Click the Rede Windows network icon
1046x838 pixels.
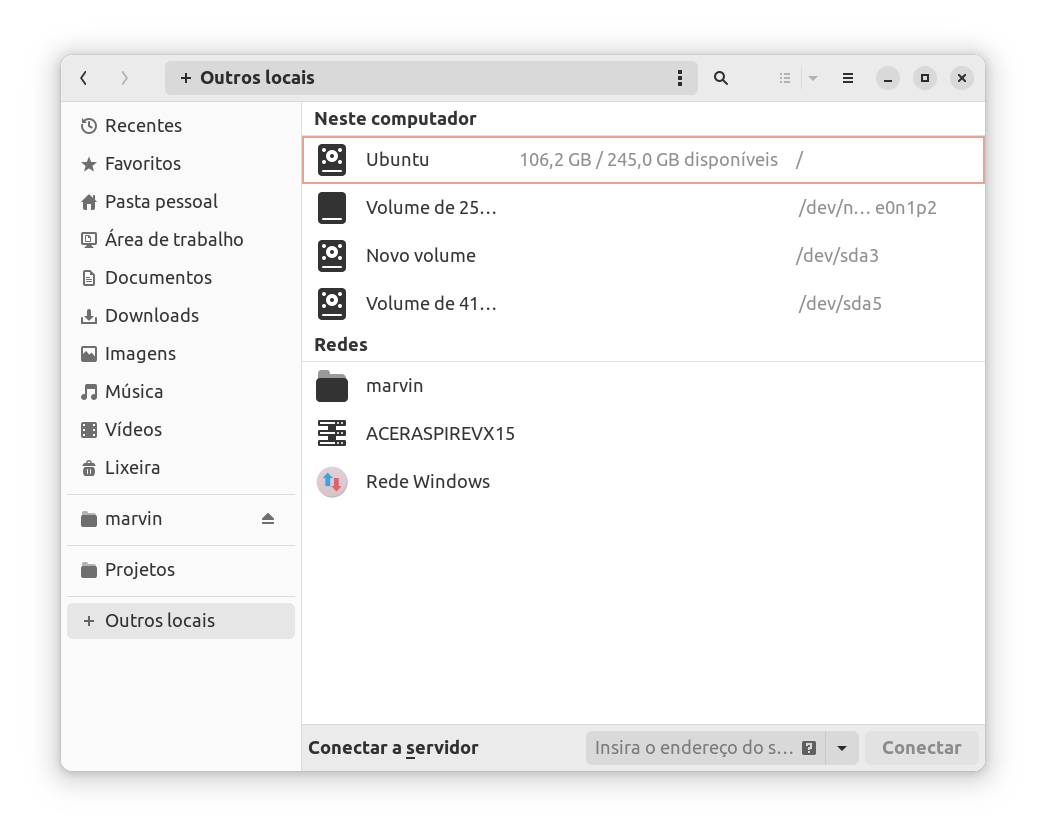point(332,482)
